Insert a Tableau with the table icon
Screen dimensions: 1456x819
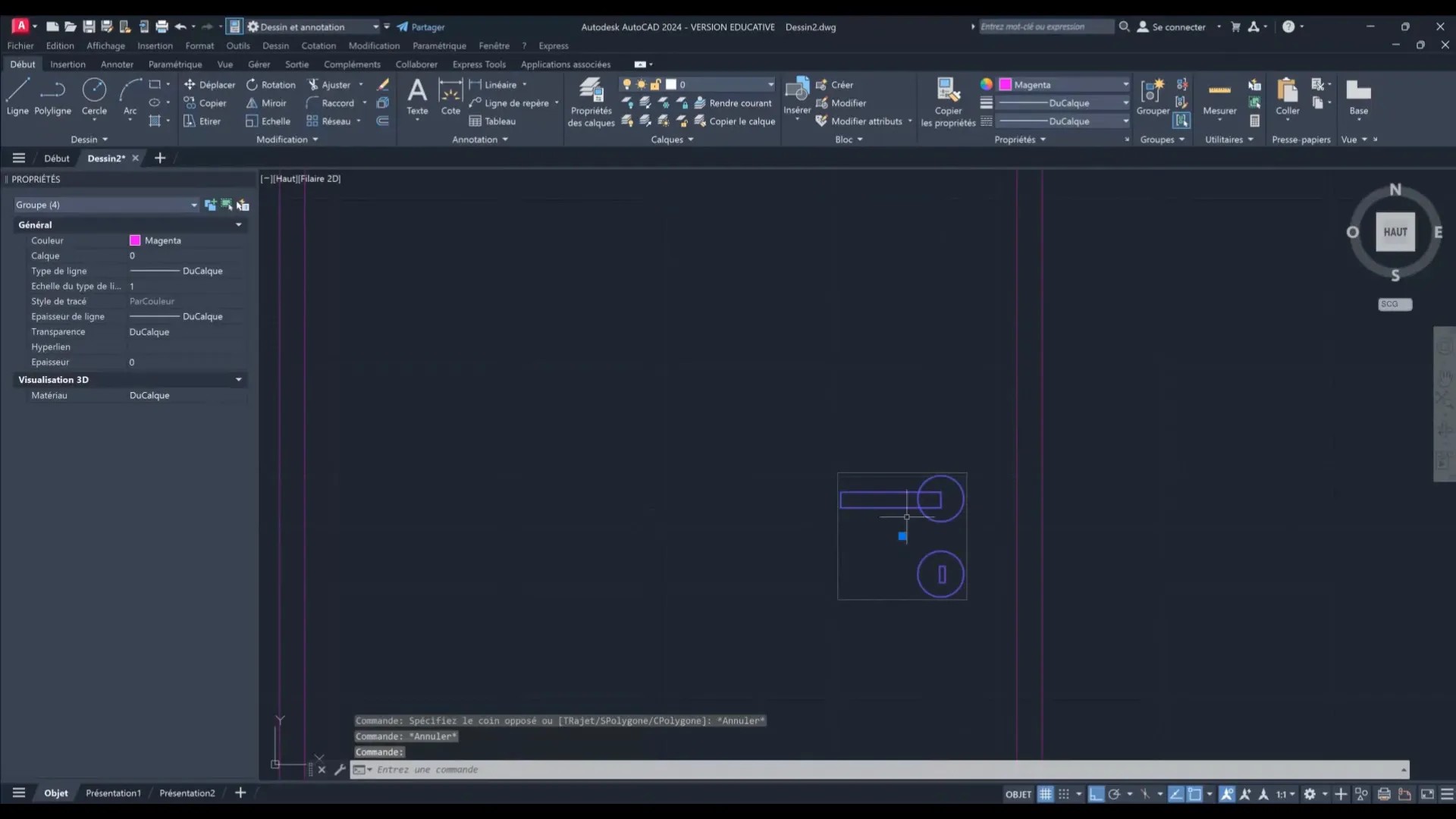(x=494, y=121)
